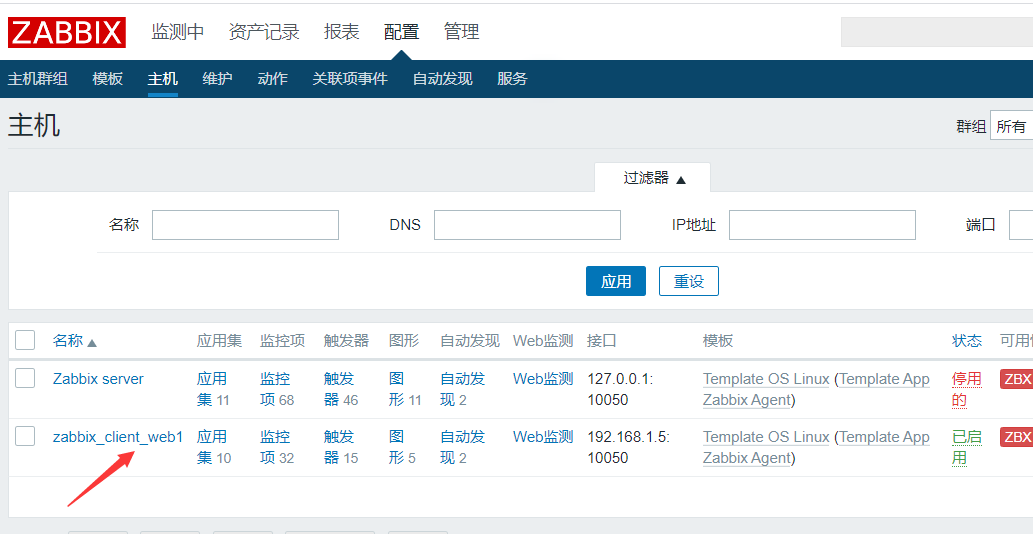Open the zabbix_client_web1 host
The image size is (1033, 534).
point(118,437)
